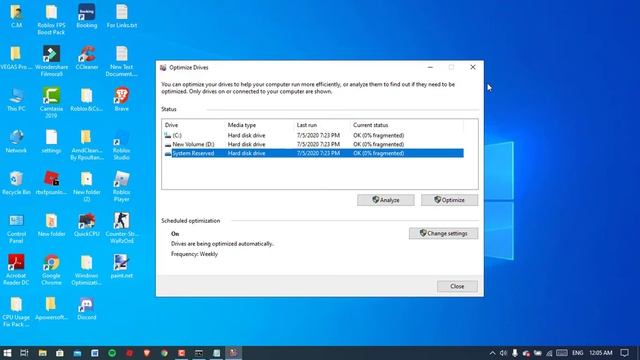Screen dimensions: 640x360
Task: Select the Discord desktop icon
Action: point(87,309)
